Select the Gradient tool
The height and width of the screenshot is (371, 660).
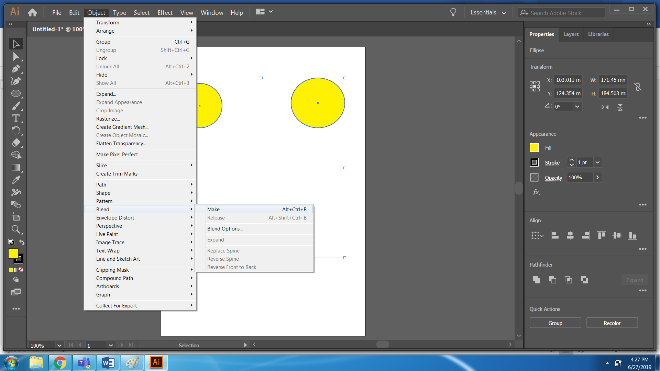click(16, 168)
